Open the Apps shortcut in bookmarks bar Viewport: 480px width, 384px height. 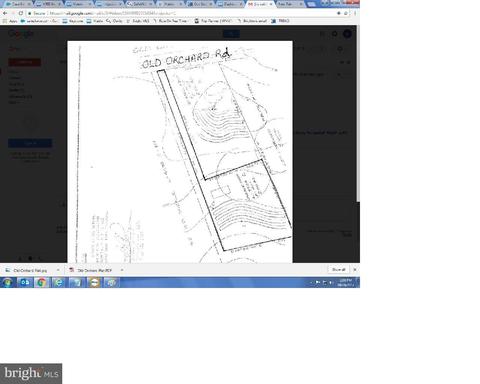[x=10, y=21]
